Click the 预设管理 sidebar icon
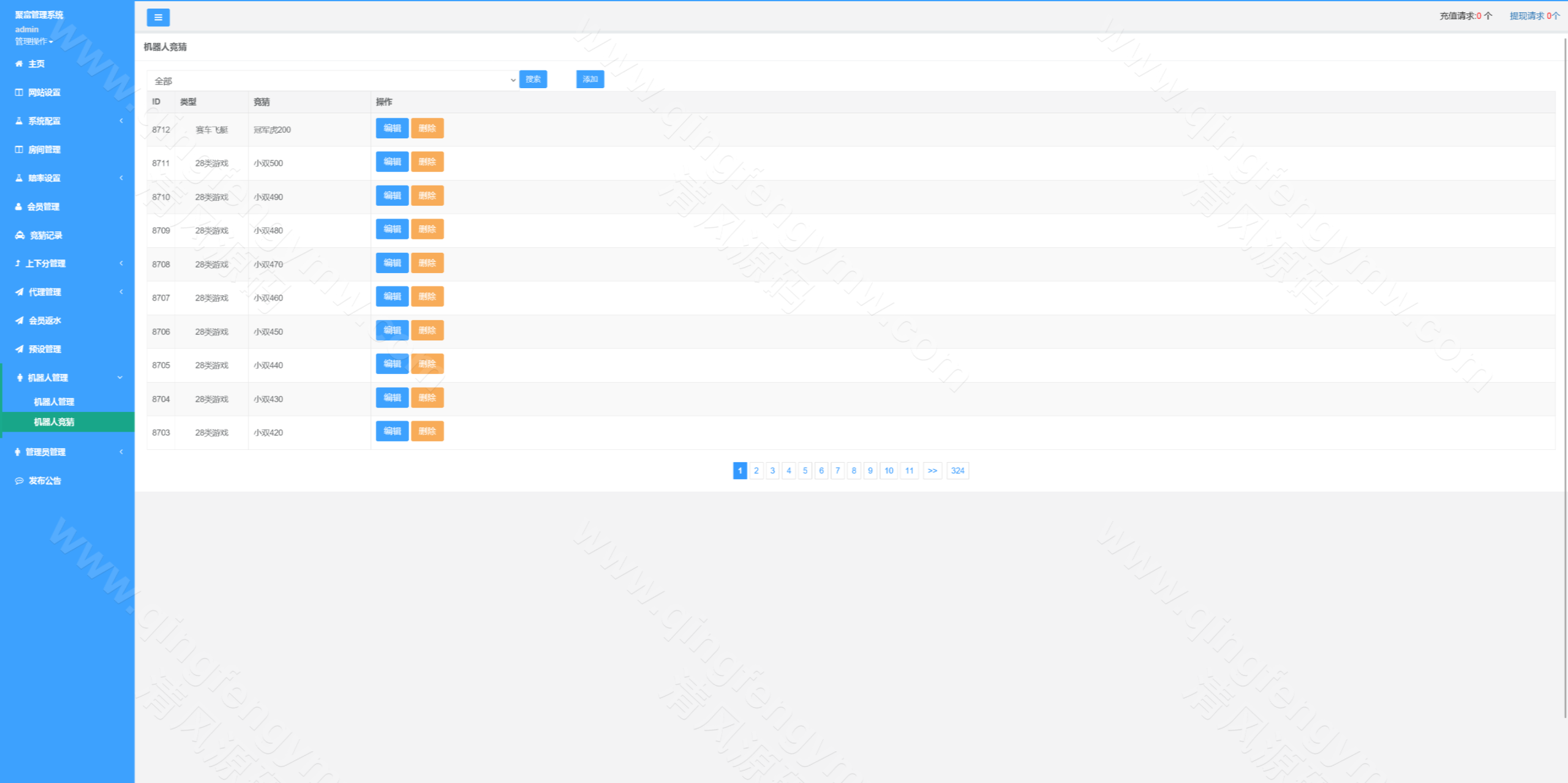The width and height of the screenshot is (1568, 783). [x=20, y=349]
